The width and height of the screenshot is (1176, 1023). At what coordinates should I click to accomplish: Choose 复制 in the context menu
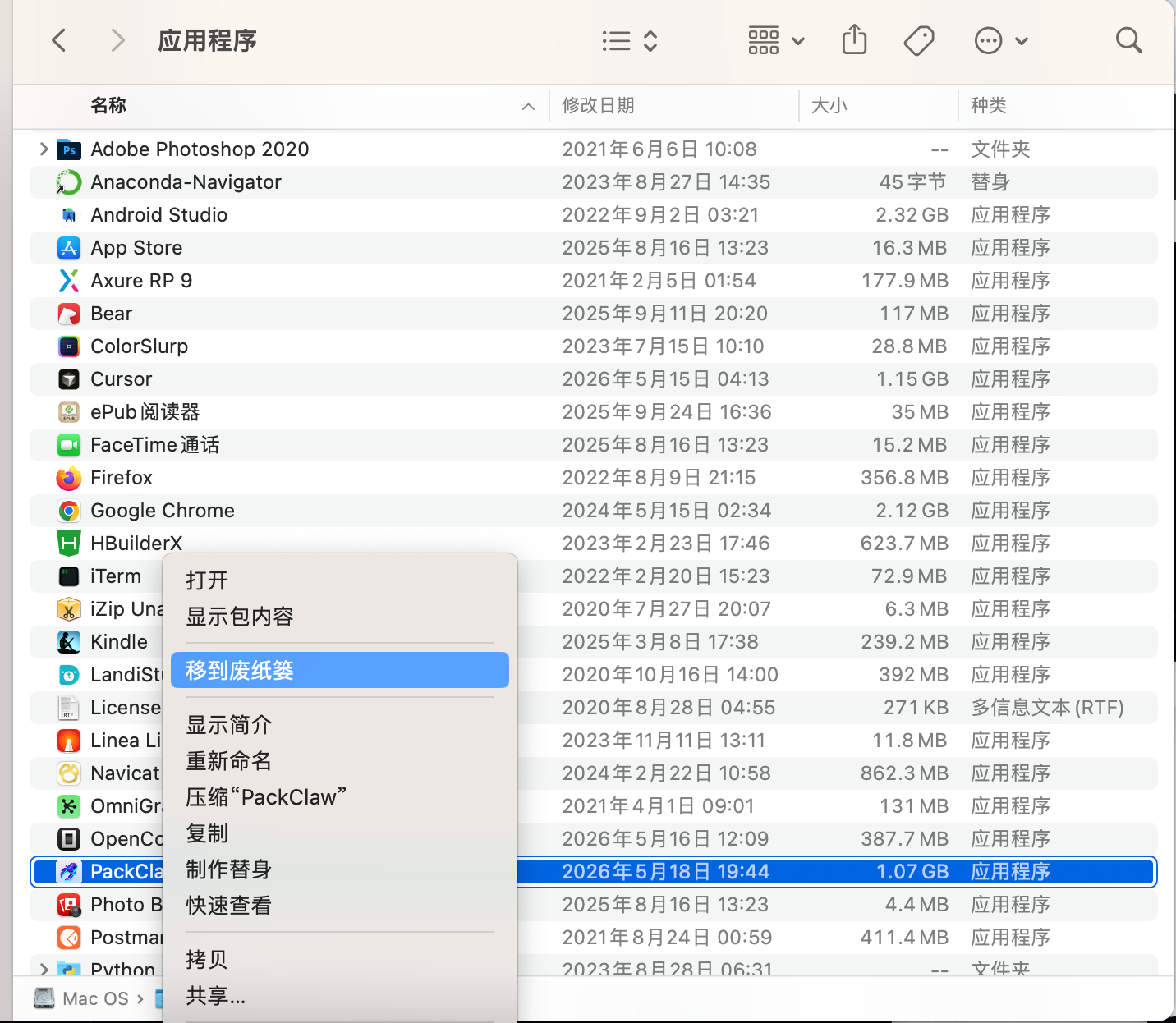[x=340, y=833]
